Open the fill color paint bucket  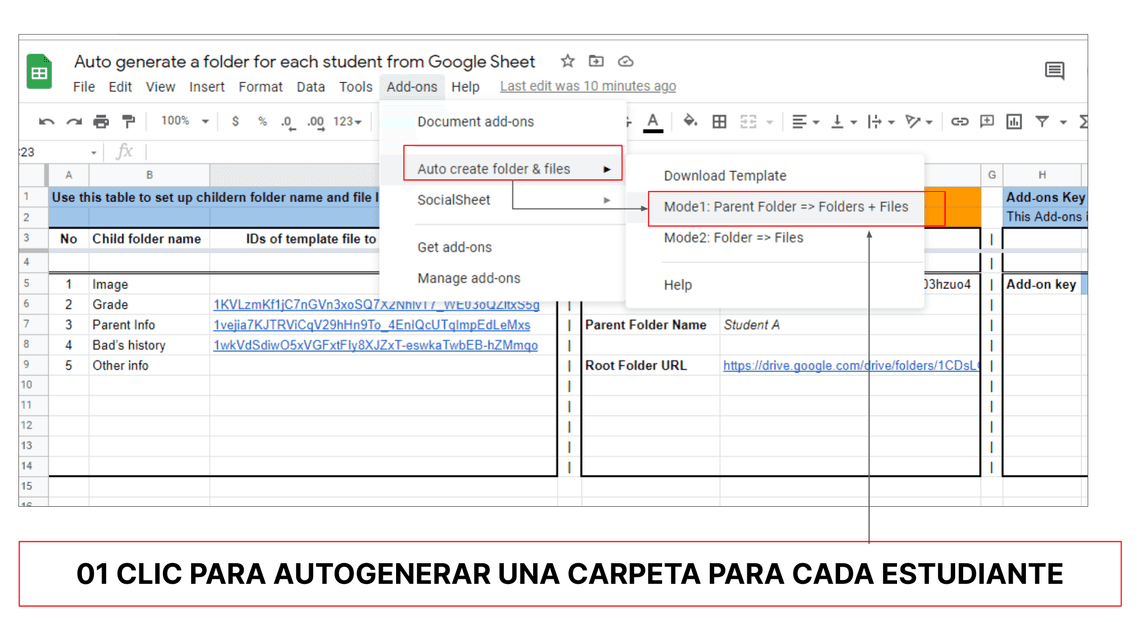pos(690,122)
